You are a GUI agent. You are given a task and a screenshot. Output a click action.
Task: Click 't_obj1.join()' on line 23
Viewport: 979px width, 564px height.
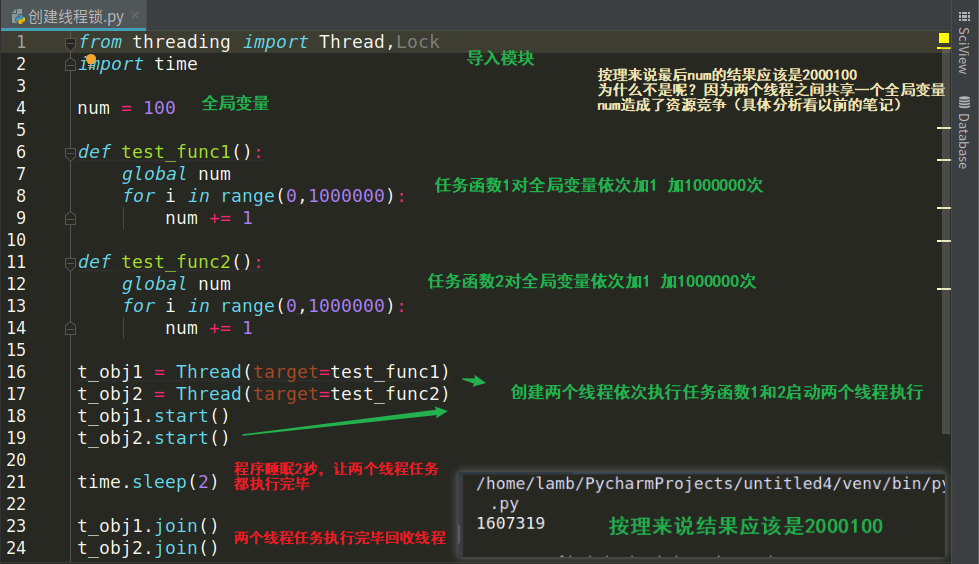(x=148, y=526)
